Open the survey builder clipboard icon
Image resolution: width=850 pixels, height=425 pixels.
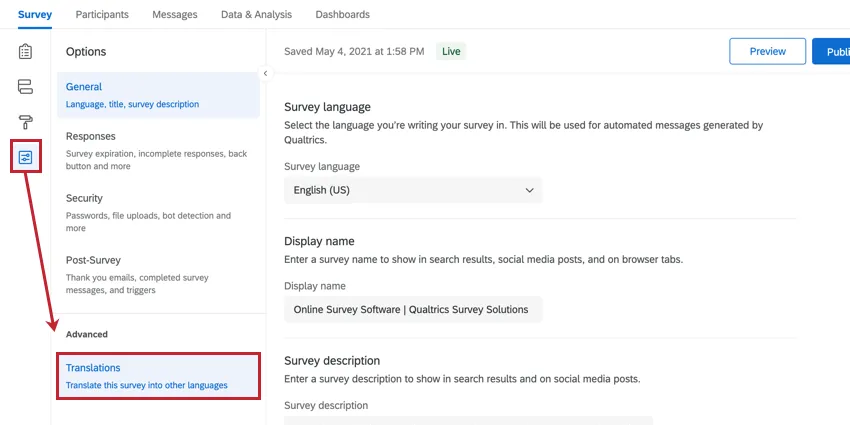[25, 52]
